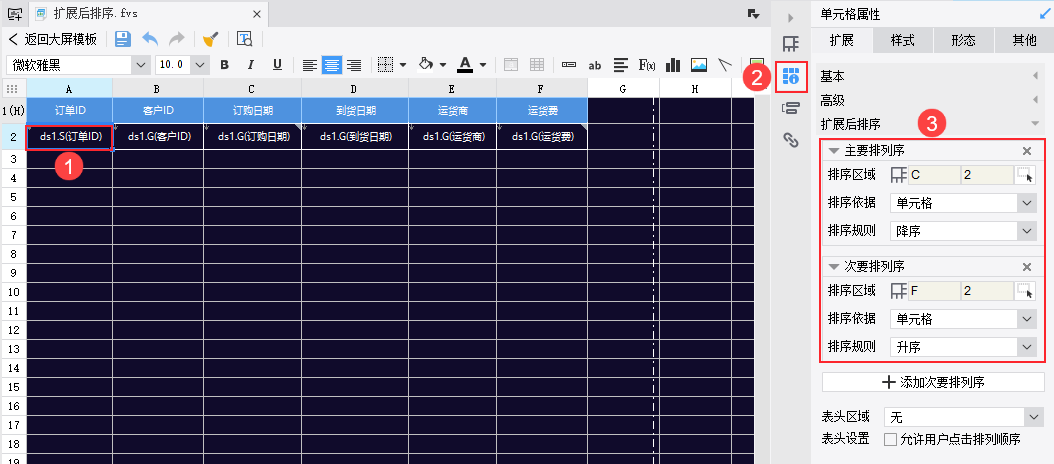This screenshot has height=464, width=1054.
Task: Click the format painter brush icon
Action: pyautogui.click(x=211, y=39)
